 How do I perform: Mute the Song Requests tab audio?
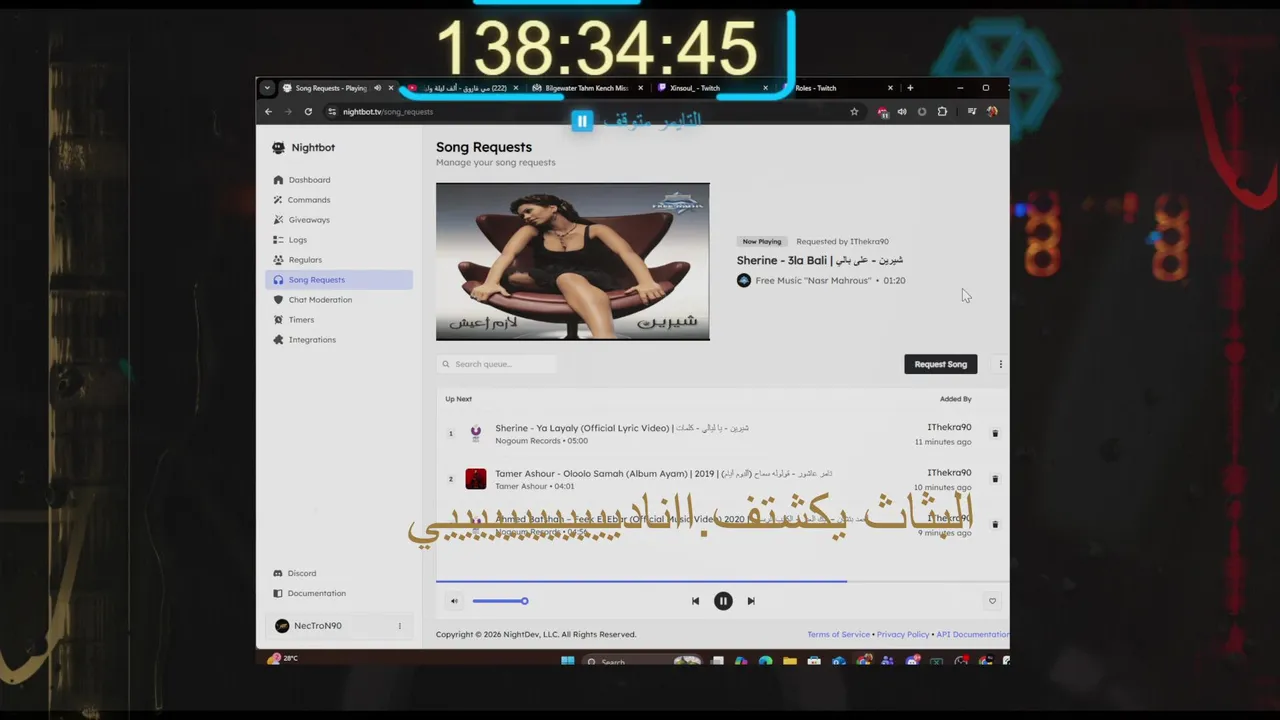(x=377, y=88)
